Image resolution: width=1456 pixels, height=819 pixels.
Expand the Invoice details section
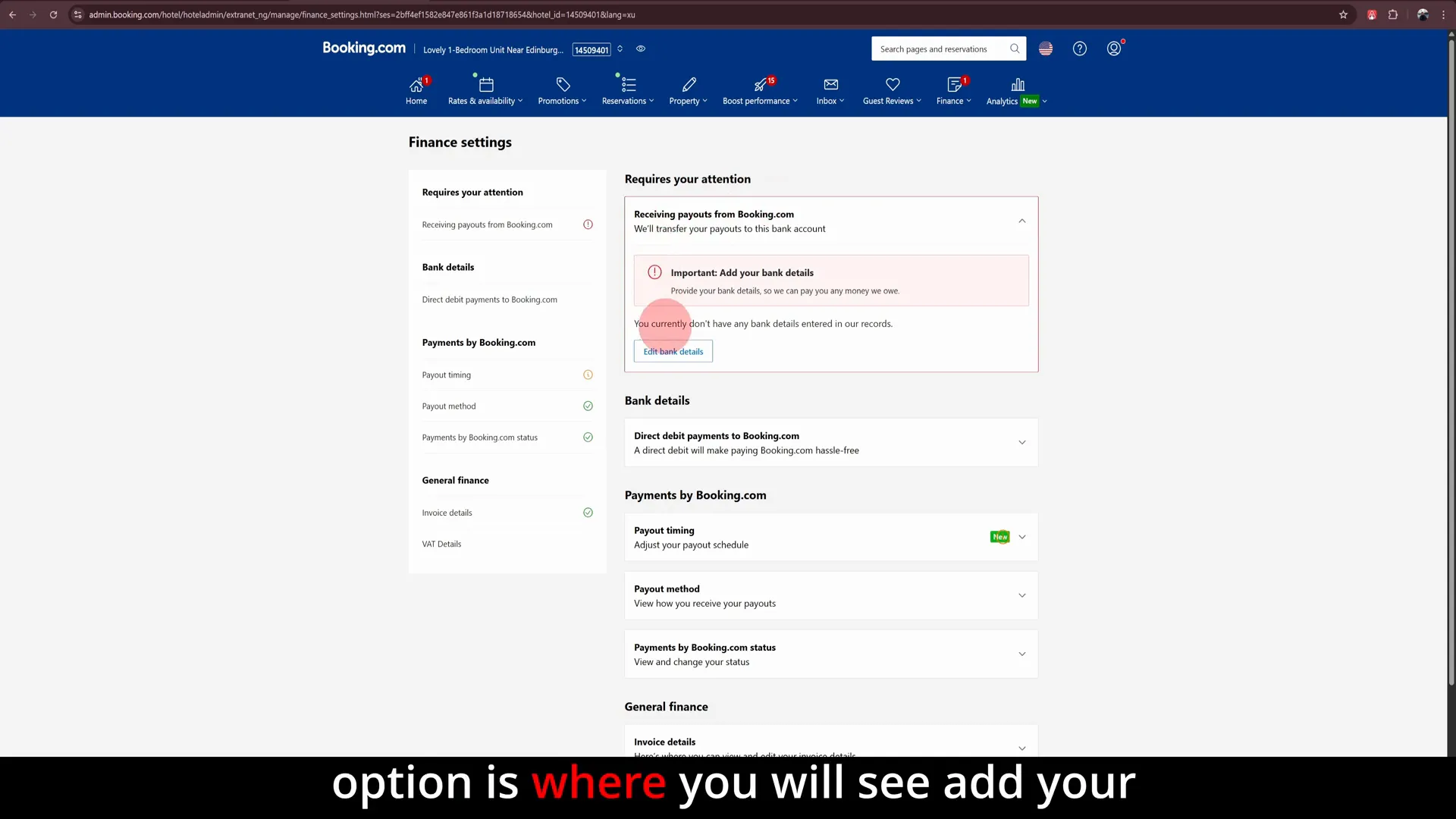coord(1022,748)
